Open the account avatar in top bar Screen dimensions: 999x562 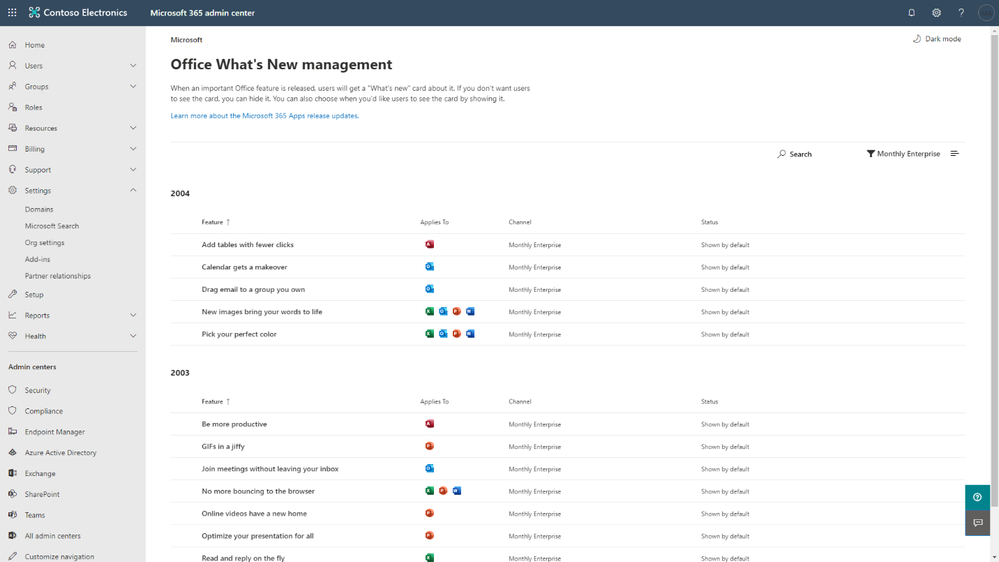point(986,13)
